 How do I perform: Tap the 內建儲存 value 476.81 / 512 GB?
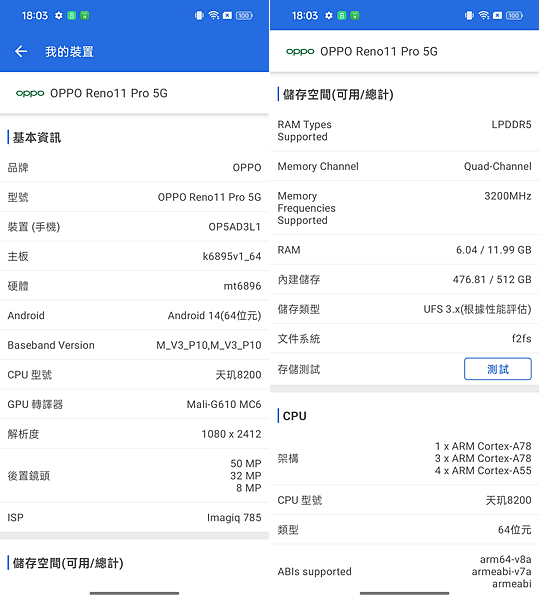492,280
